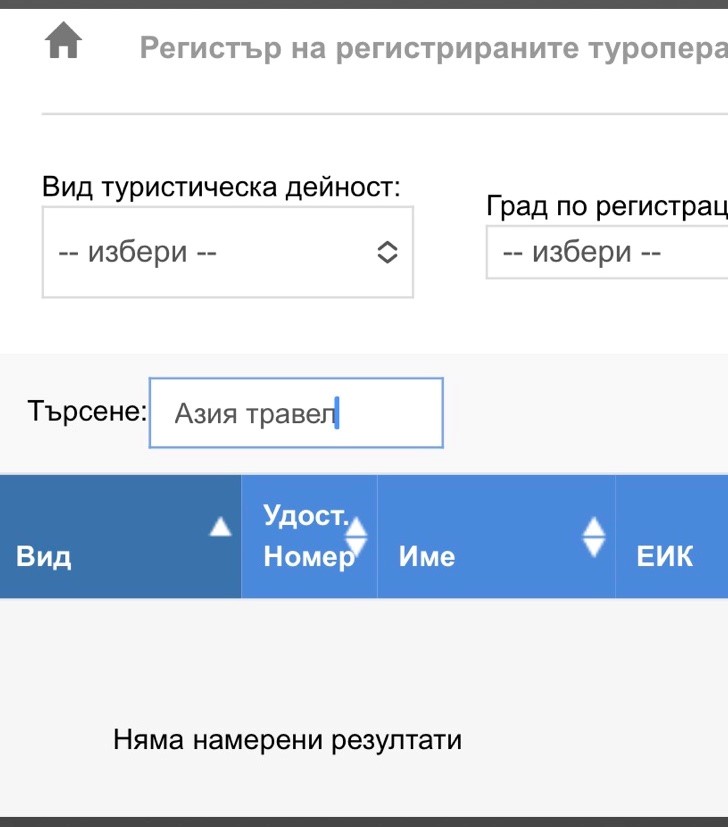Go to the home page icon

point(64,43)
